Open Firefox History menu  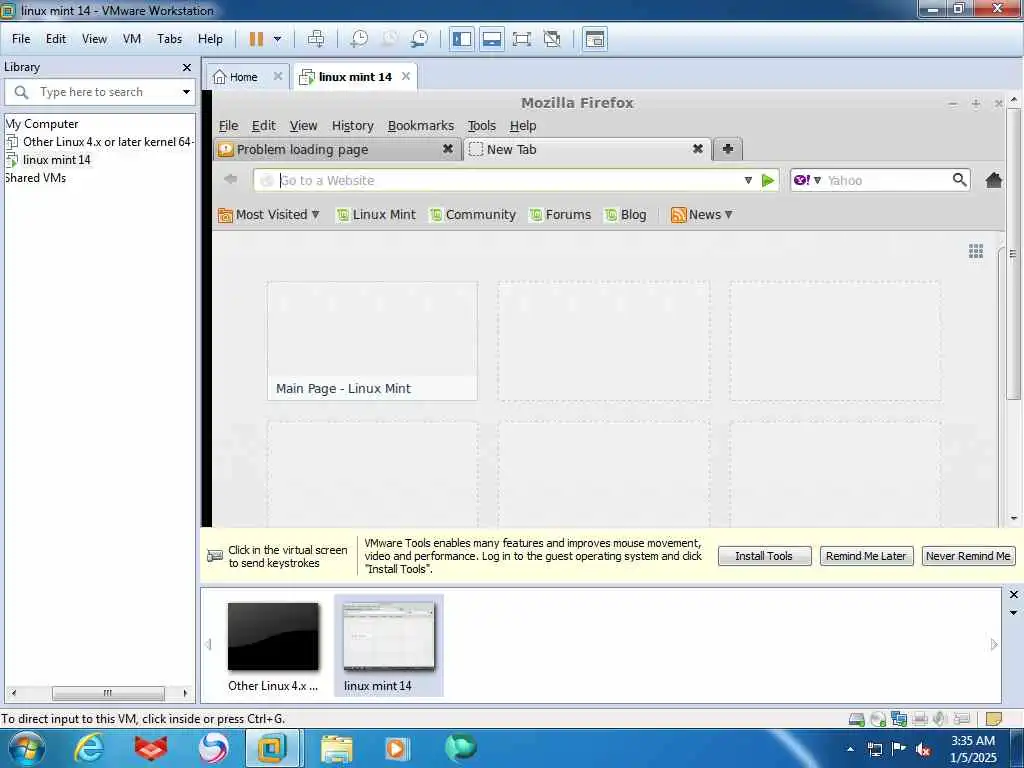click(353, 125)
